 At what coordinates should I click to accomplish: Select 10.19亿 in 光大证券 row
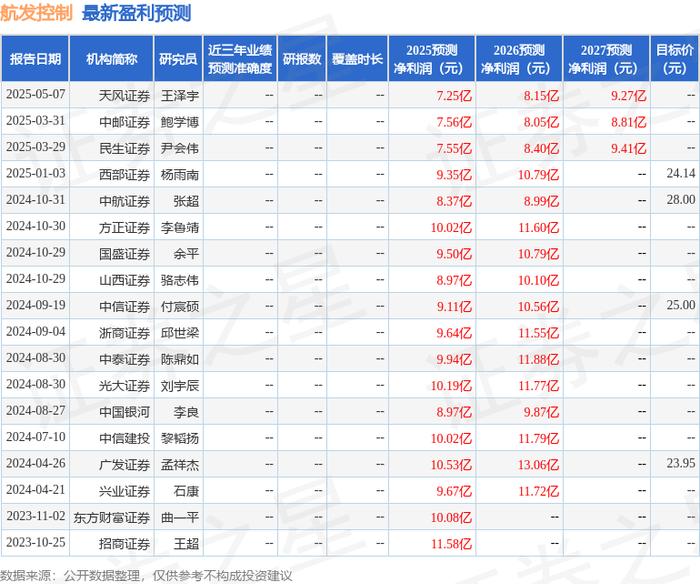click(x=451, y=385)
